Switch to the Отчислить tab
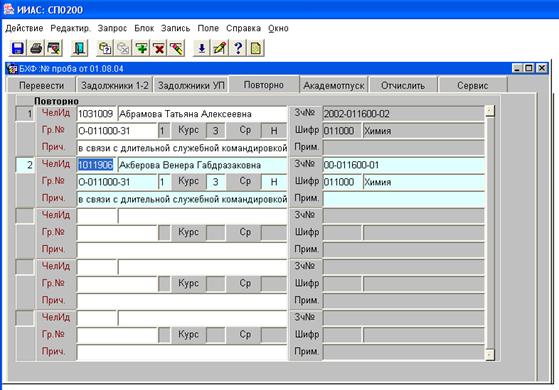The image size is (559, 390). point(403,86)
